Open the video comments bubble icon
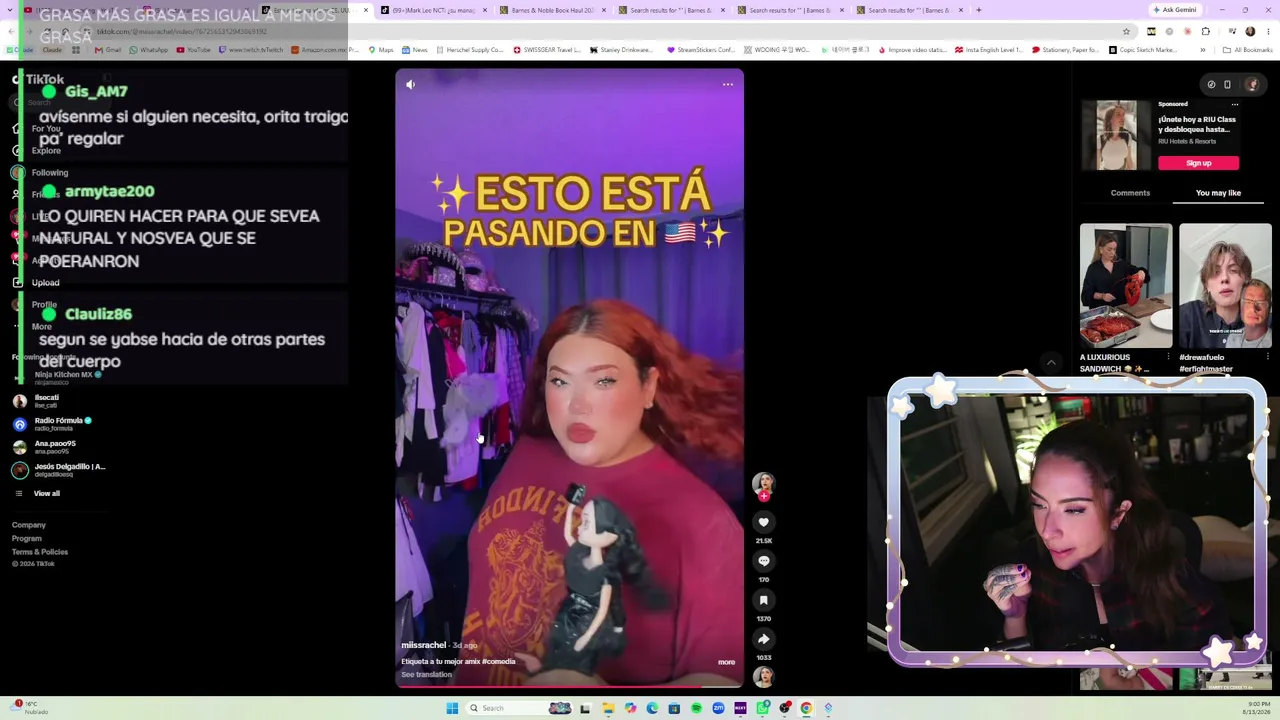The image size is (1280, 720). [763, 561]
